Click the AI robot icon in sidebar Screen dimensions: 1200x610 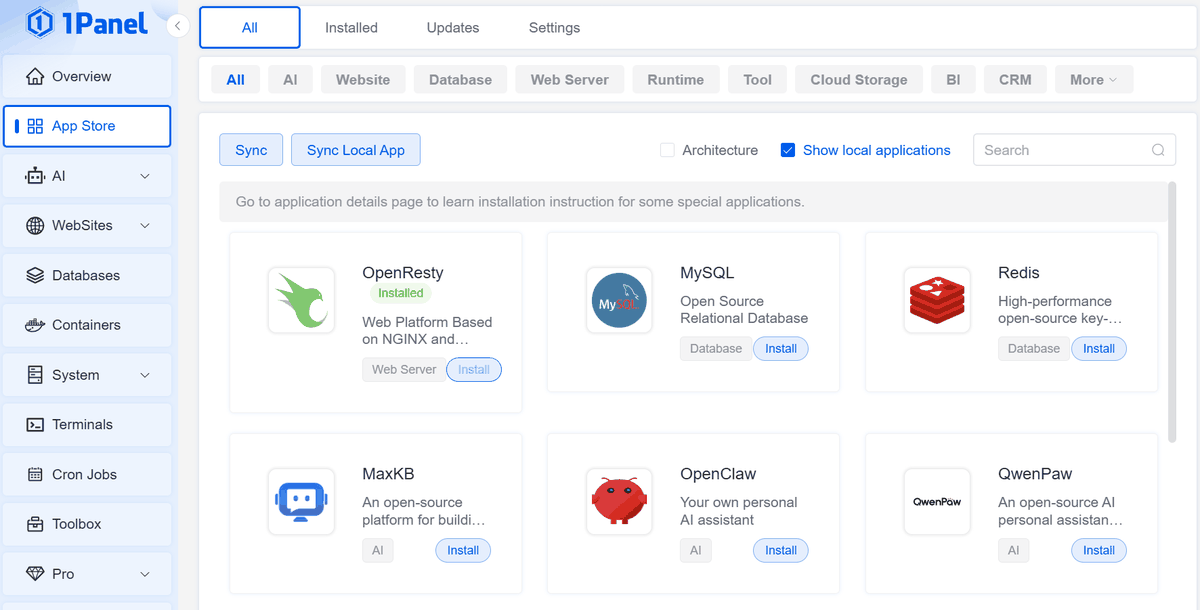pyautogui.click(x=35, y=176)
